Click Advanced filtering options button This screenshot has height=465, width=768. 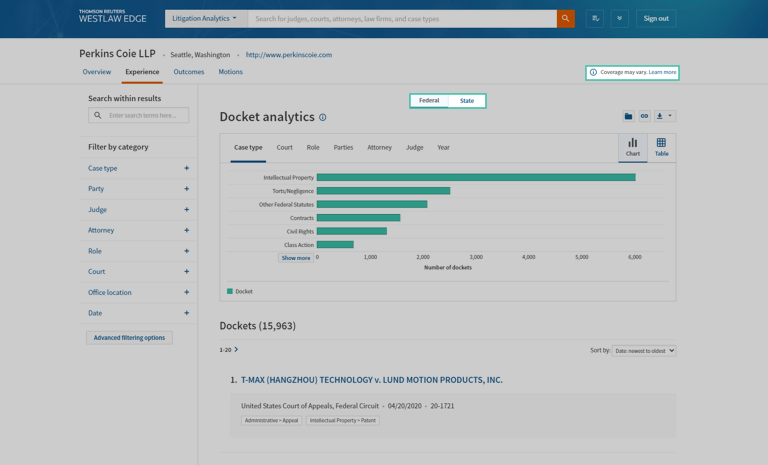[x=129, y=338]
